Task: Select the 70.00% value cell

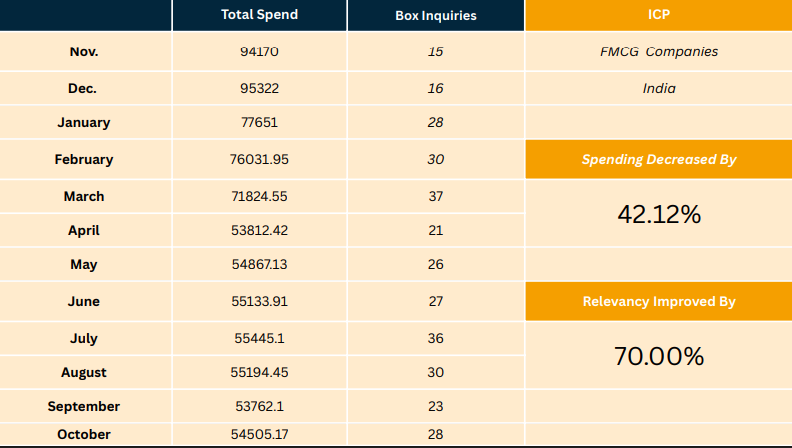Action: click(x=658, y=355)
